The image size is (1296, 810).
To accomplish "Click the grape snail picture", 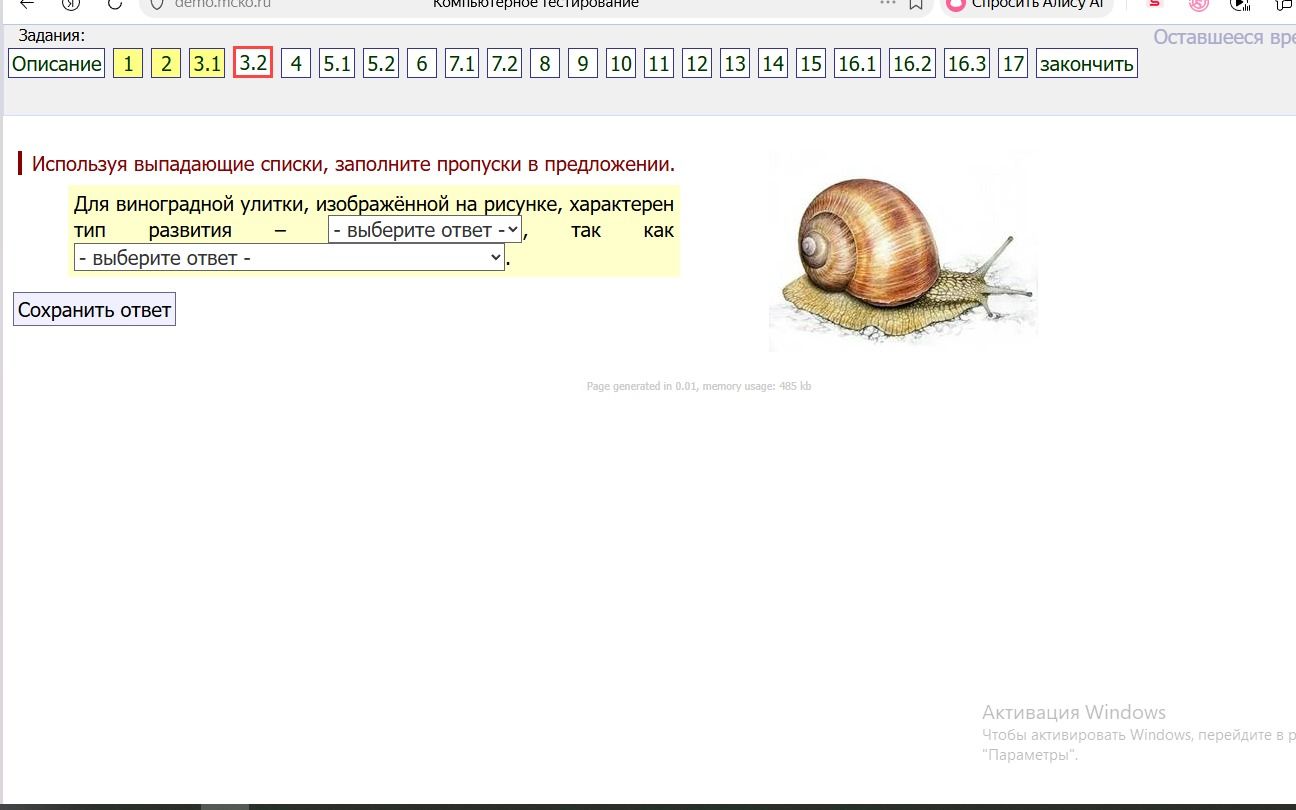I will 903,250.
